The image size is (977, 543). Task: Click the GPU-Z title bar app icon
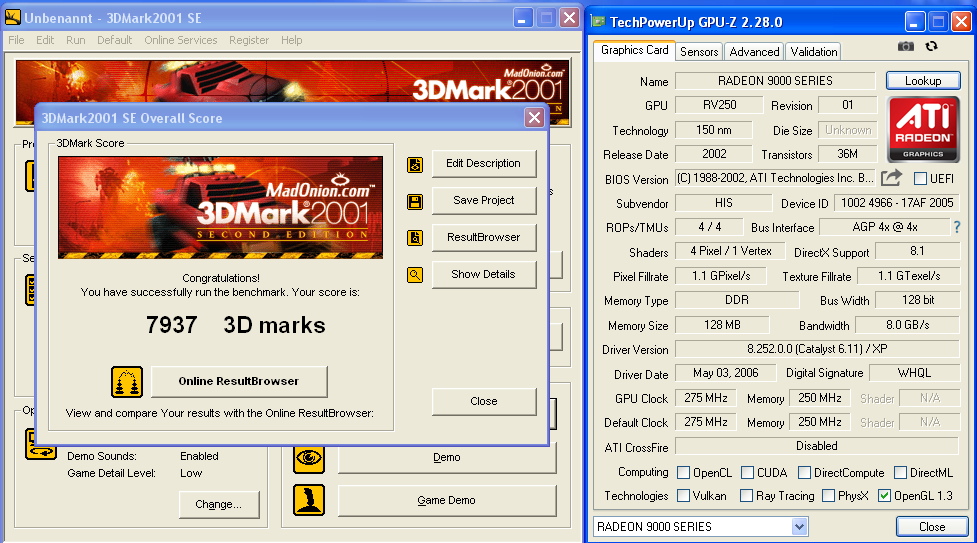pos(598,22)
